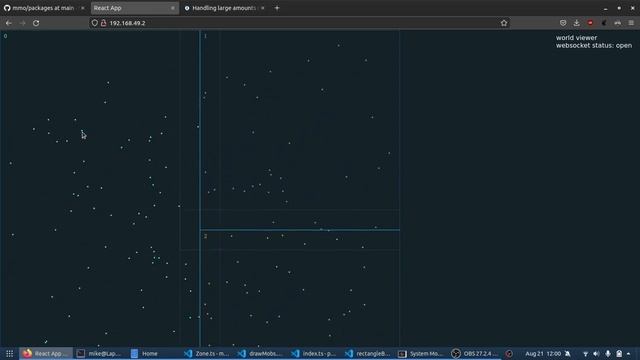Open the Firefox hamburger menu
The height and width of the screenshot is (360, 640).
click(x=631, y=23)
